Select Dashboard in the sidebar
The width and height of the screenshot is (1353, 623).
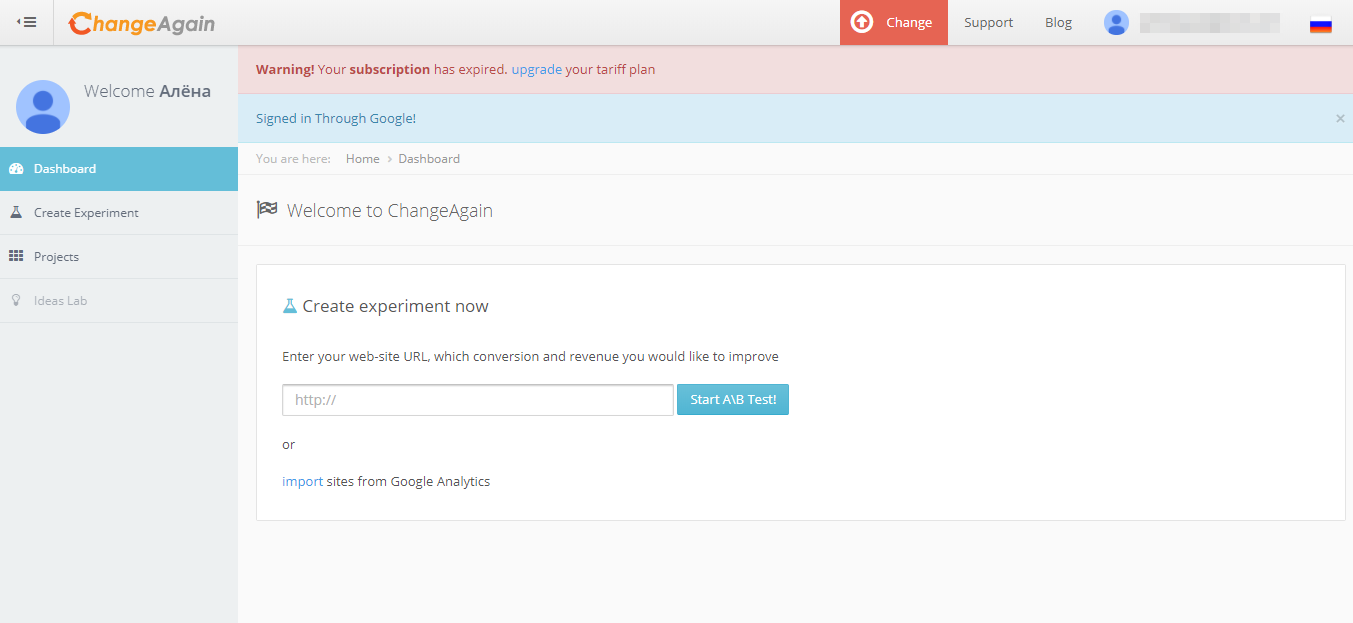tap(119, 169)
